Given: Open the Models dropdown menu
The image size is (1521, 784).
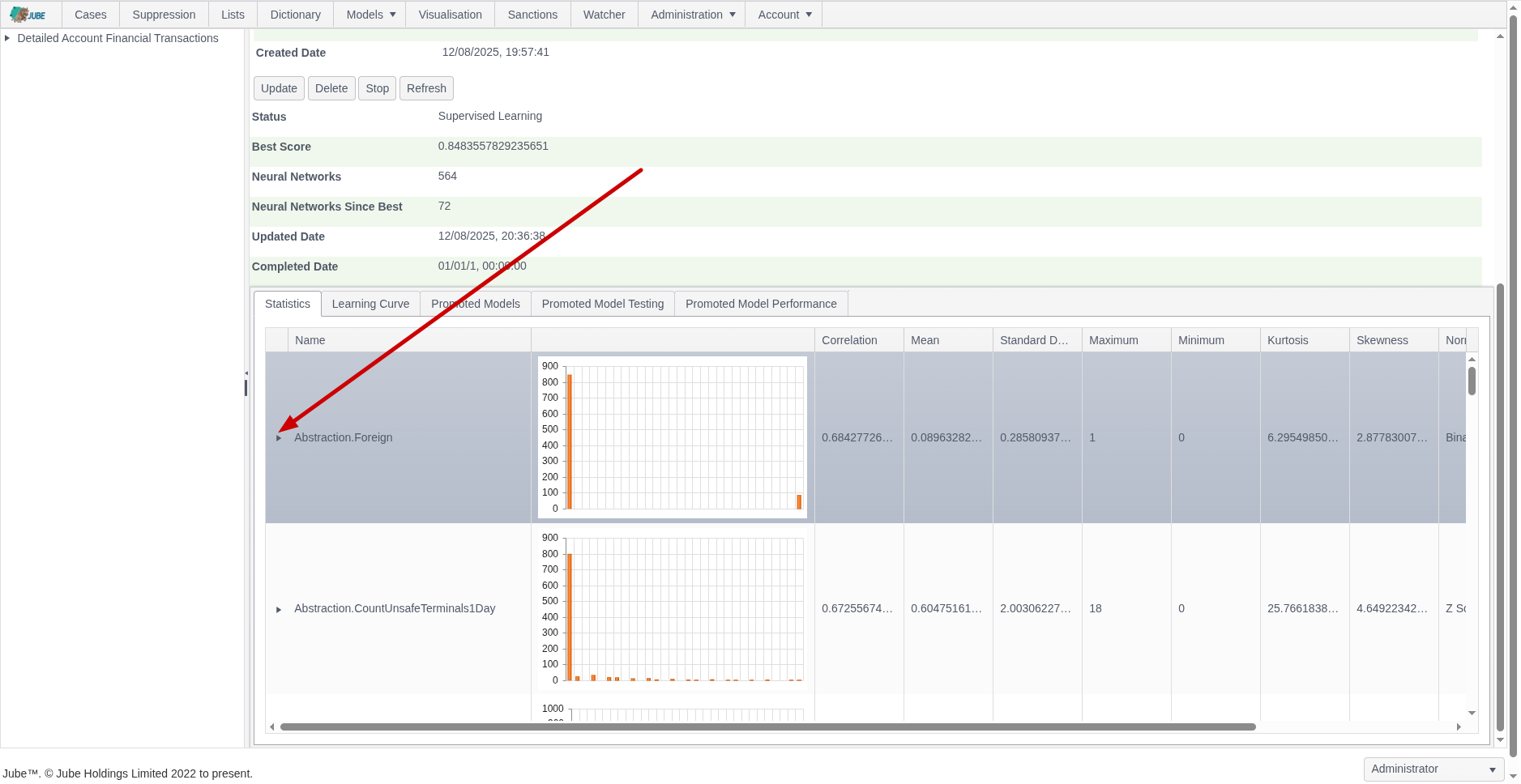Looking at the screenshot, I should (371, 15).
